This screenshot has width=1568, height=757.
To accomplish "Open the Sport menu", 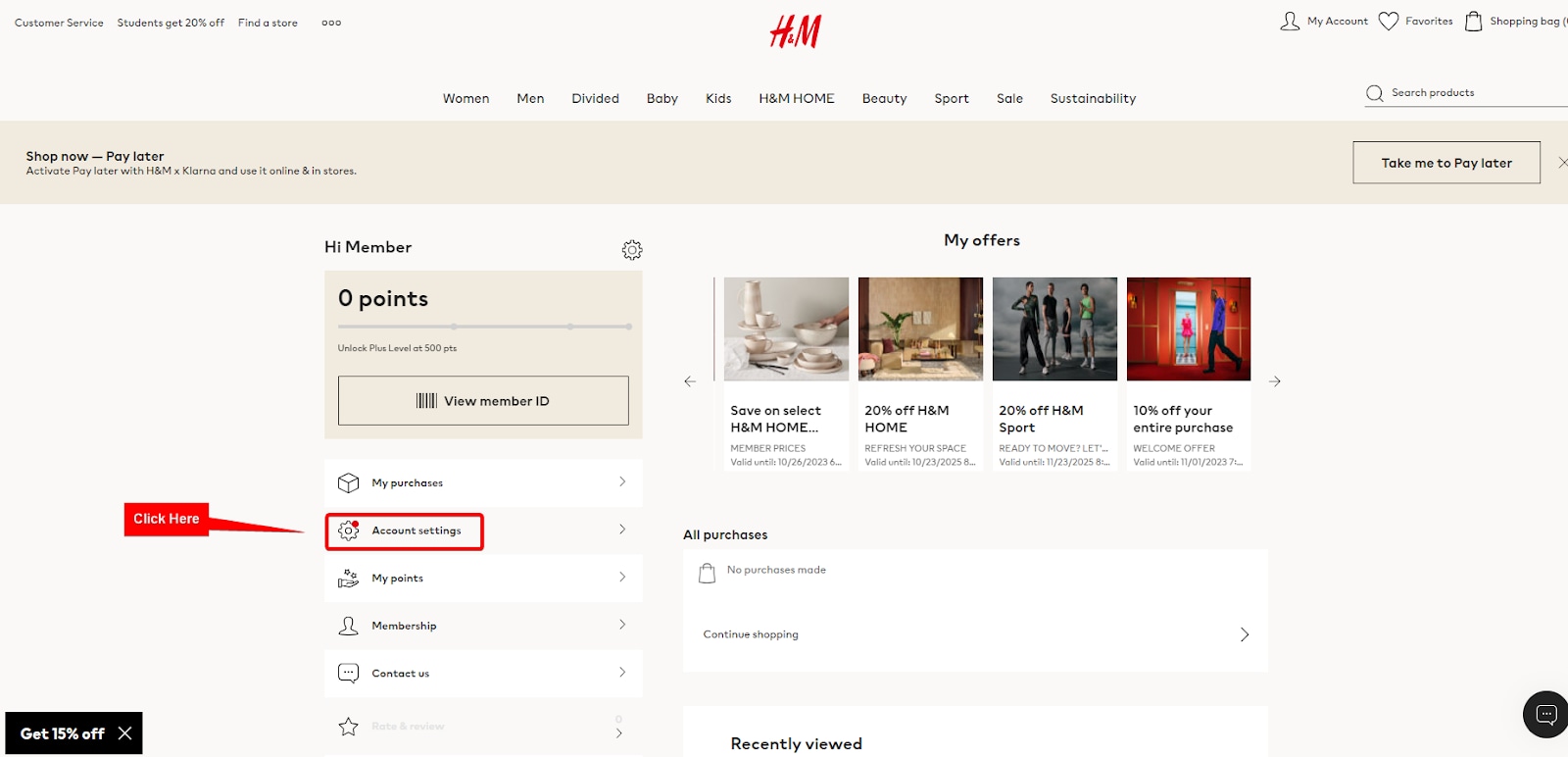I will pos(952,98).
